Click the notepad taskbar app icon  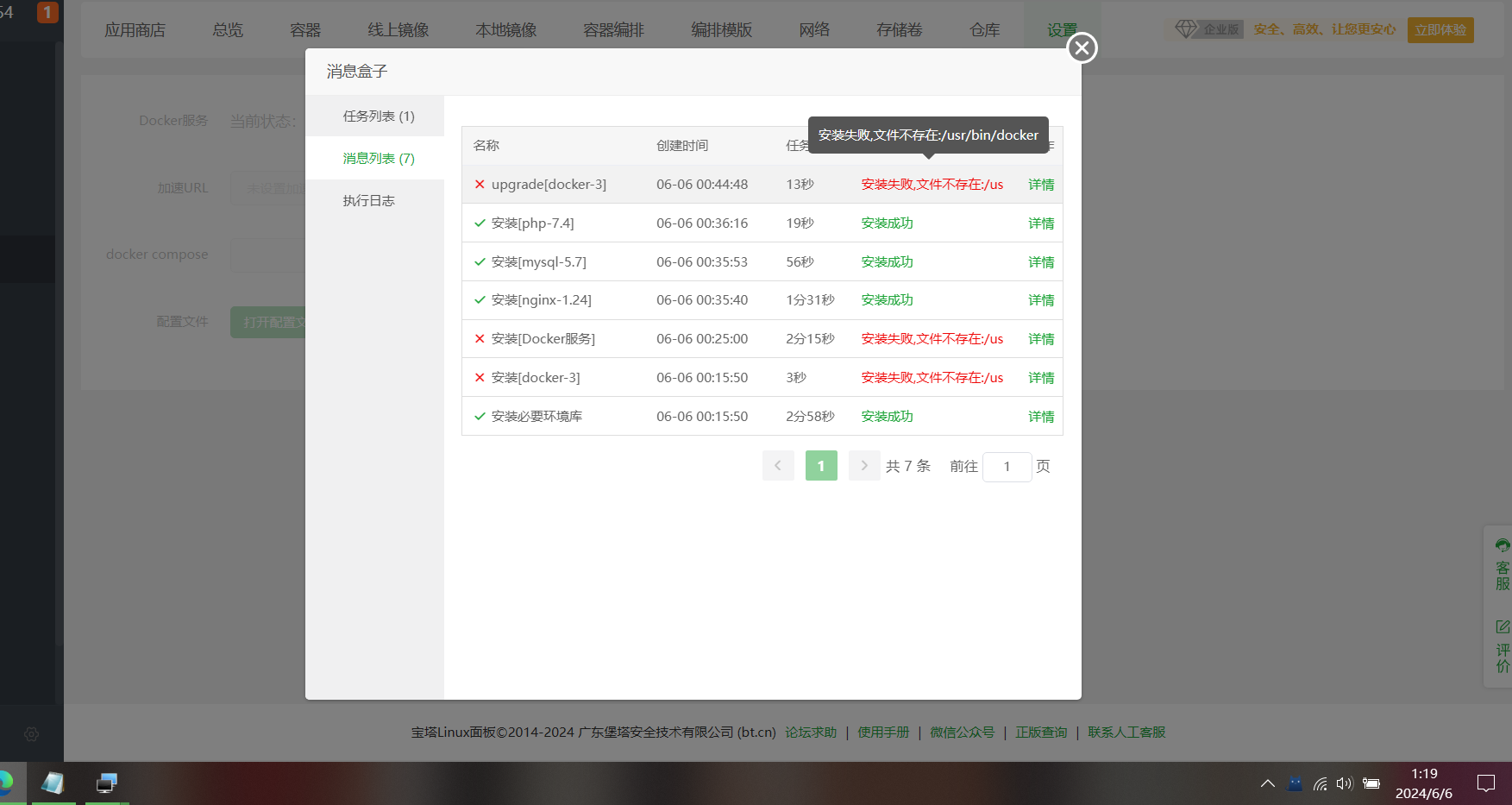53,783
